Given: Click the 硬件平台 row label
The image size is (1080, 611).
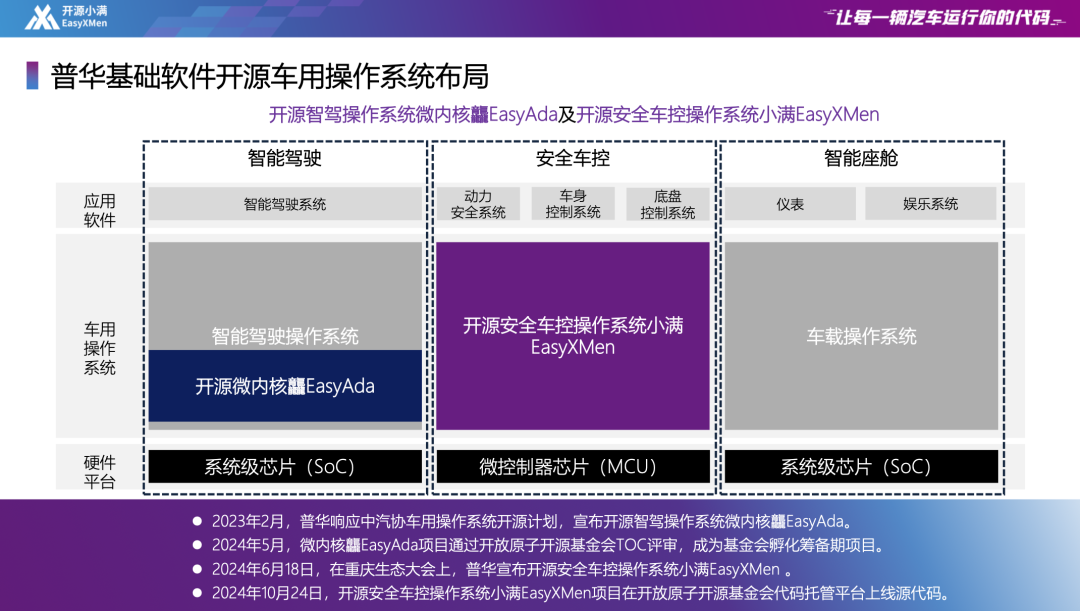Looking at the screenshot, I should (x=99, y=472).
